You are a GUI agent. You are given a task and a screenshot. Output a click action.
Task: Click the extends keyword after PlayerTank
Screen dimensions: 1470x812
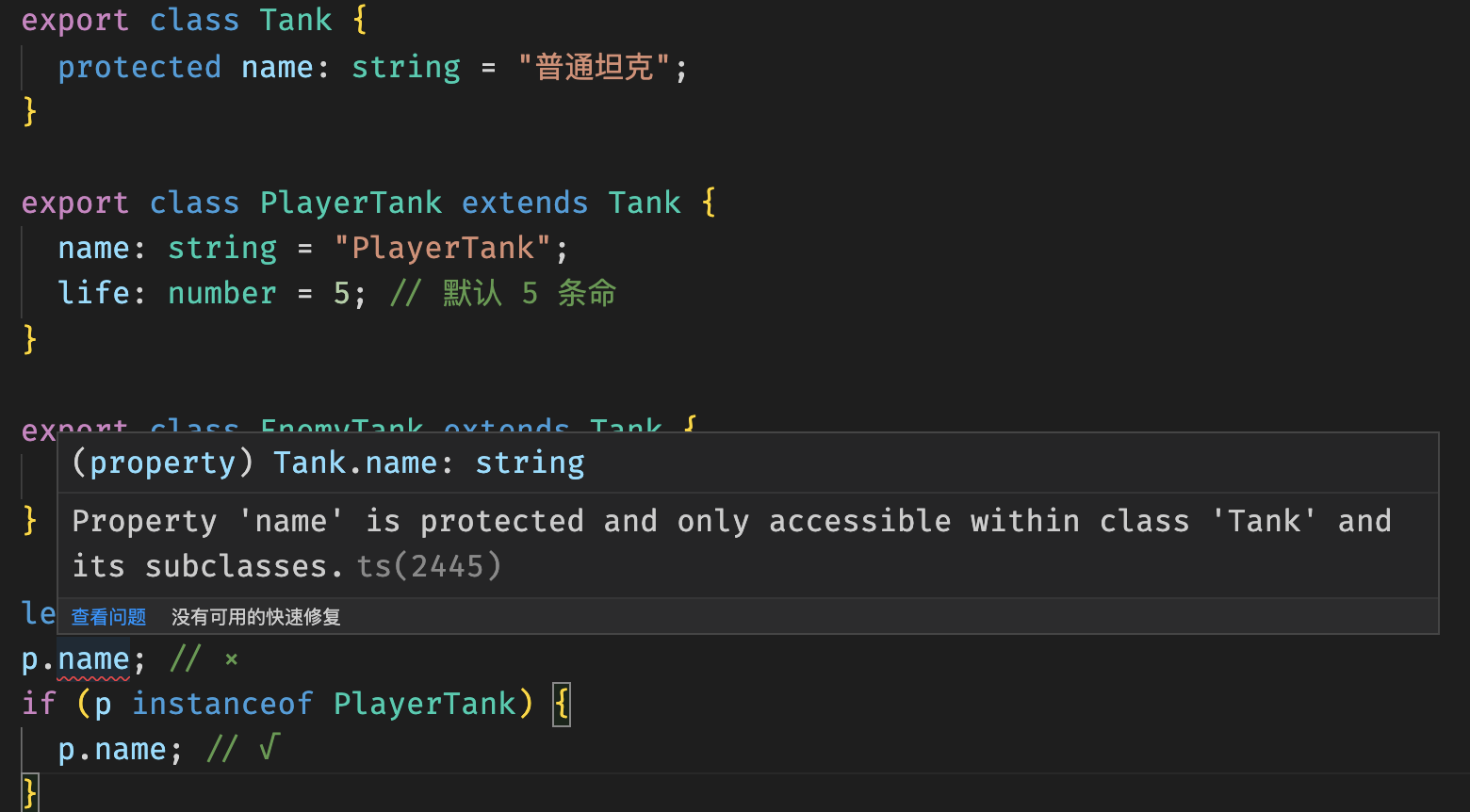525,203
